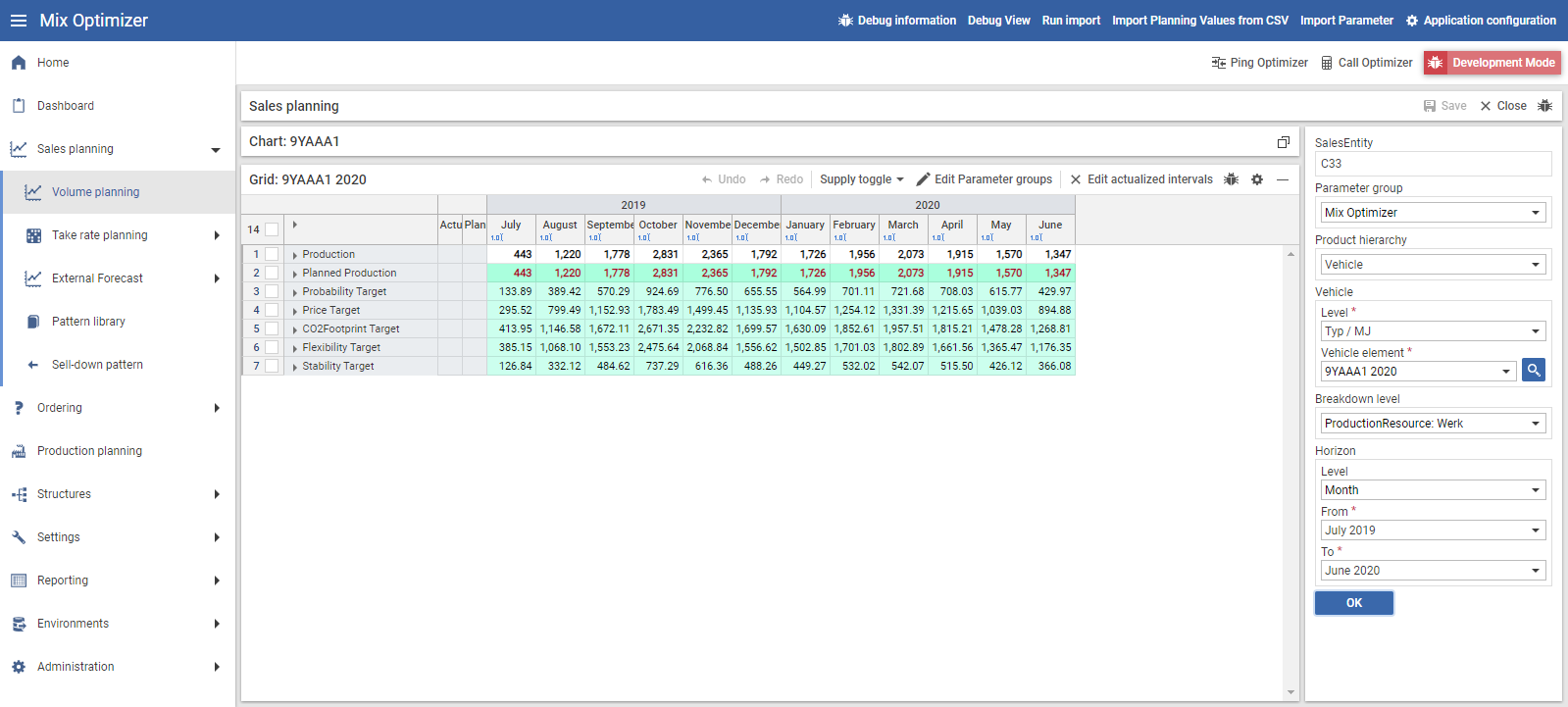Check the Production row checkbox
The height and width of the screenshot is (707, 1568).
click(x=272, y=254)
